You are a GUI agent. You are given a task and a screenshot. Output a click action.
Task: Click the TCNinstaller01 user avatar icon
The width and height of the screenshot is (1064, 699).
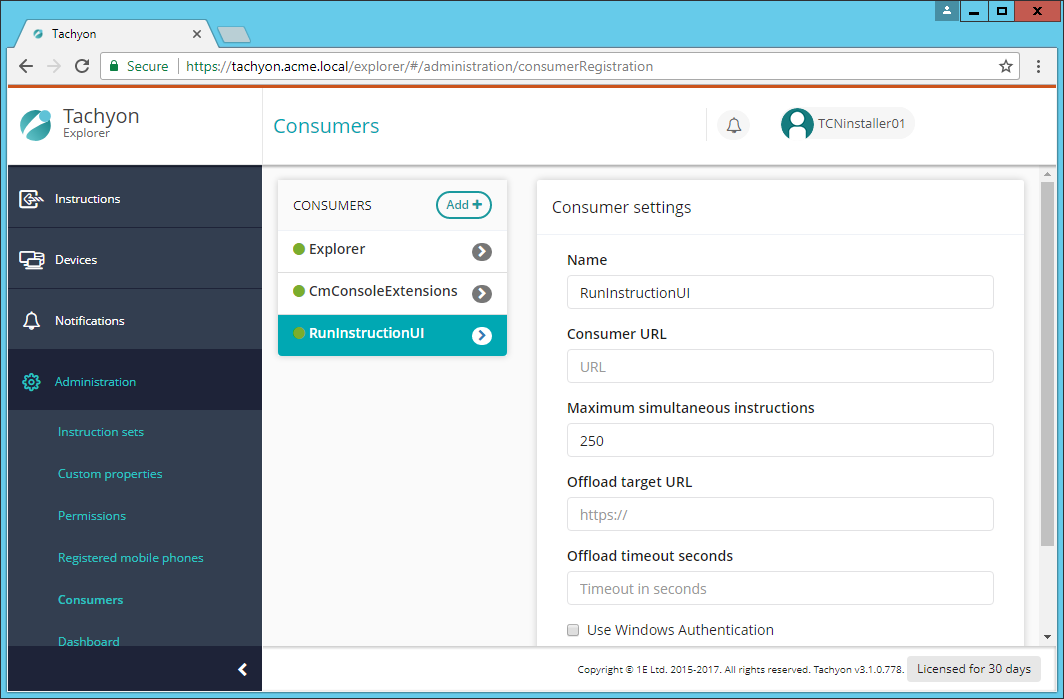point(797,124)
